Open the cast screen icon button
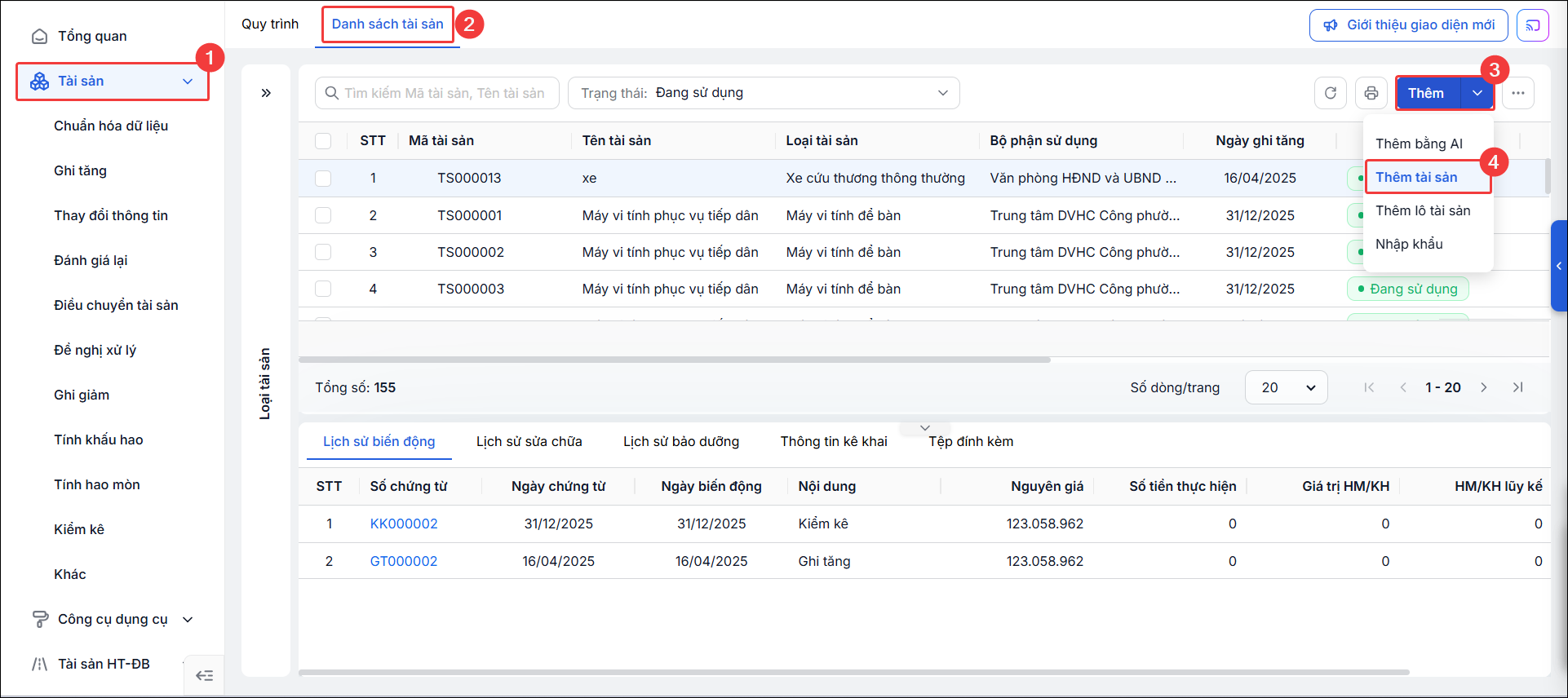The image size is (1568, 698). 1533,25
